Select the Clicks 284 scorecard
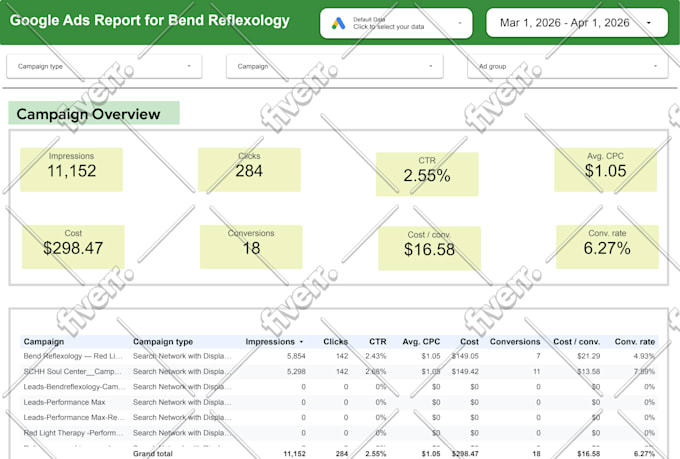 [249, 170]
